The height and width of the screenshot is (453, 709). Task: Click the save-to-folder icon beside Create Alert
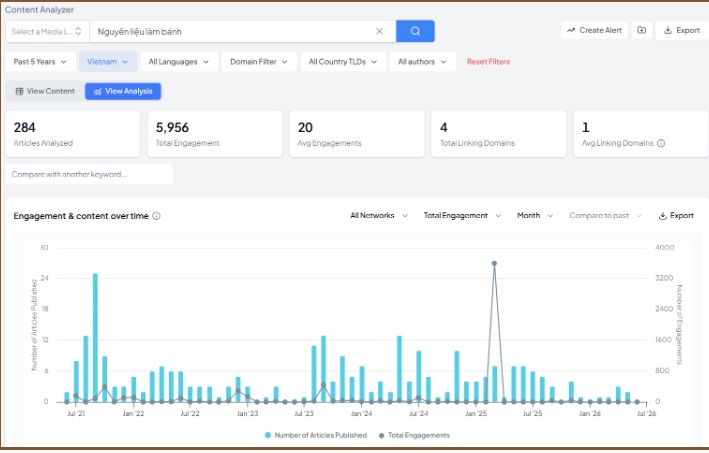click(642, 30)
